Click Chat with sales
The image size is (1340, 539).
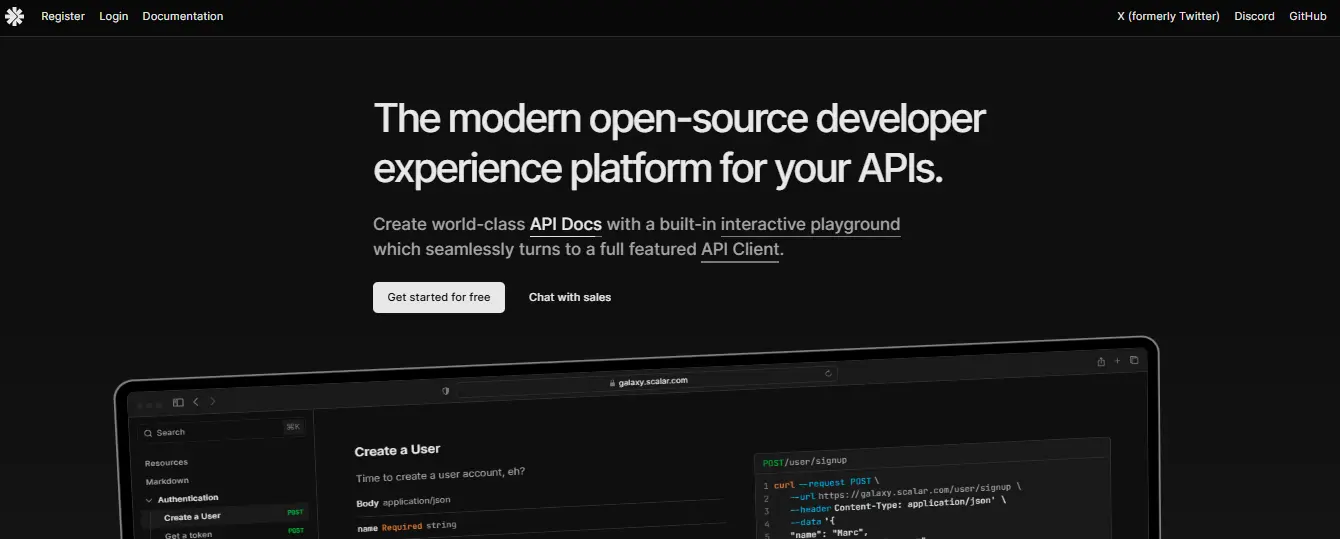tap(570, 297)
